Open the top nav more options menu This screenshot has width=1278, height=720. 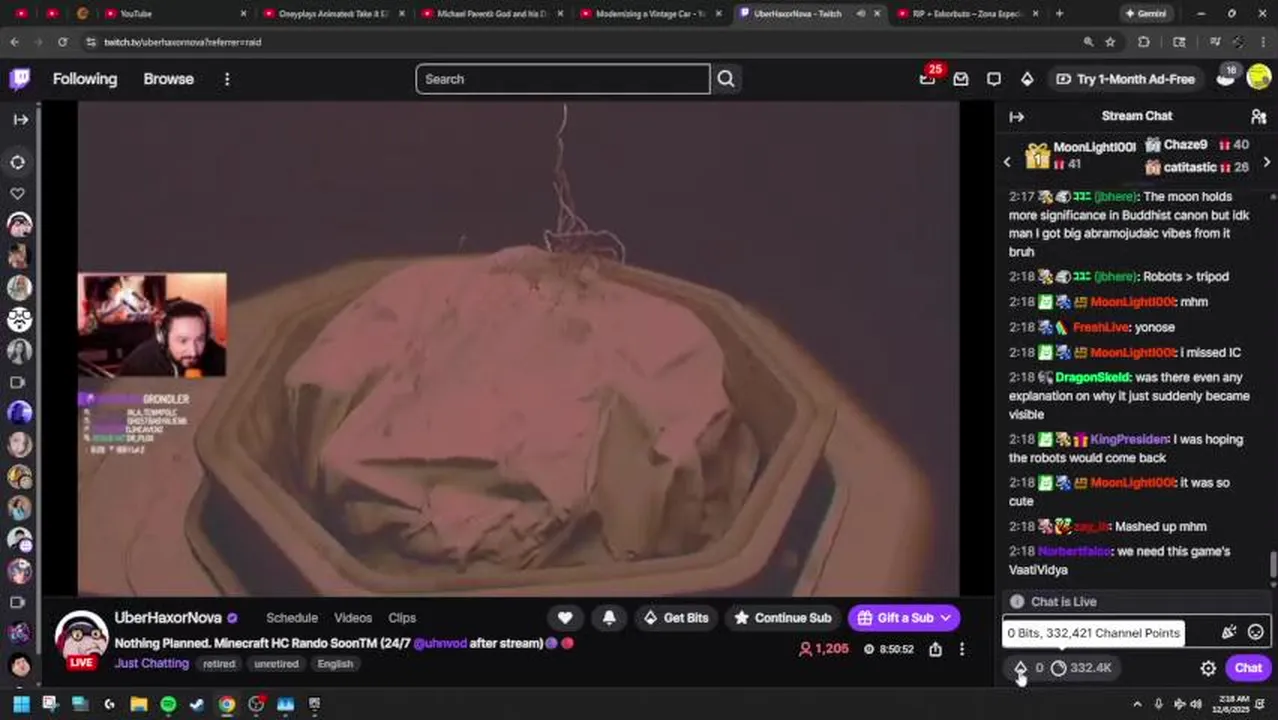[227, 79]
